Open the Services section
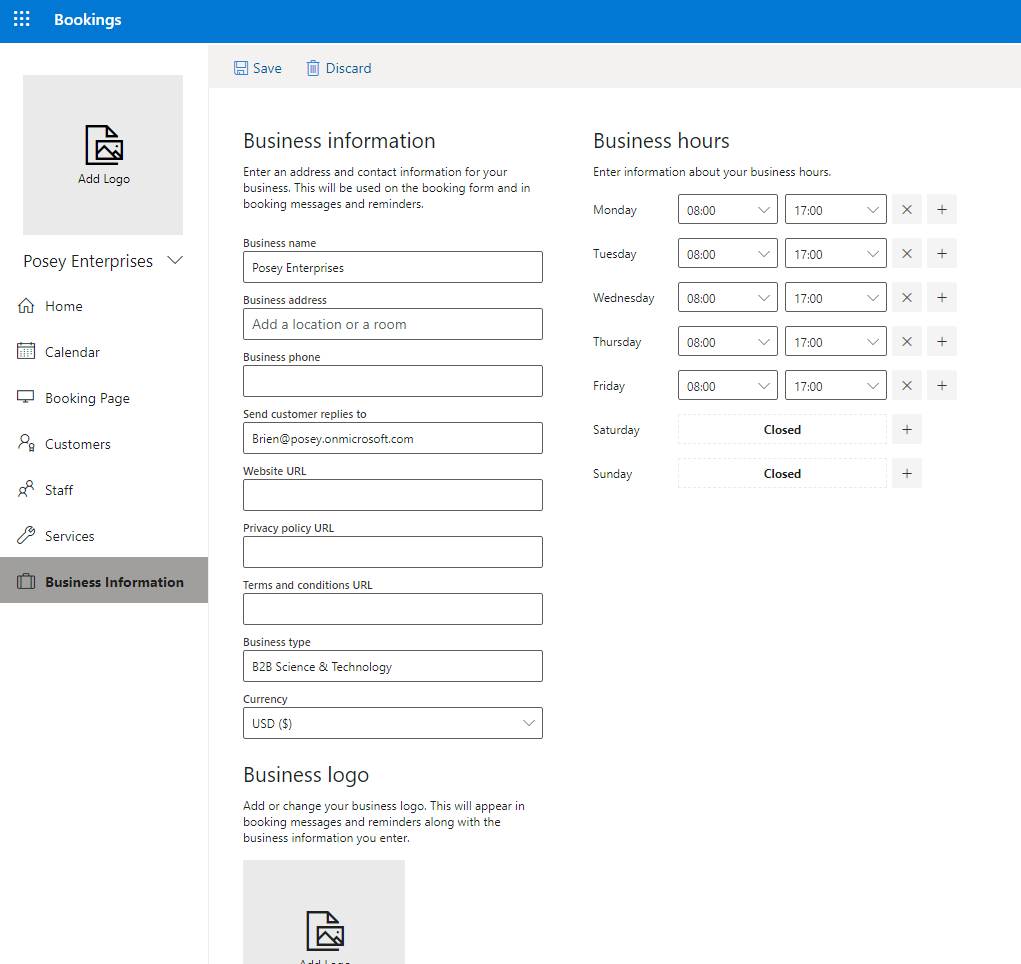 coord(104,536)
